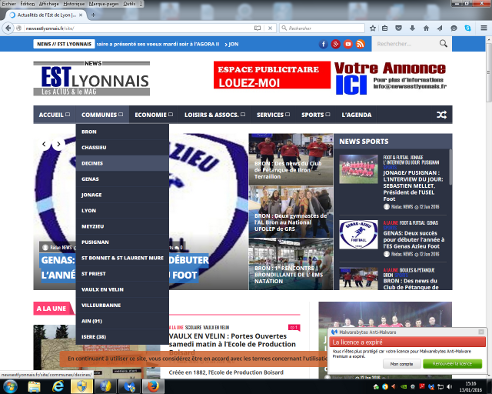Launch Internet Explorer from the taskbar

pyautogui.click(x=58, y=387)
